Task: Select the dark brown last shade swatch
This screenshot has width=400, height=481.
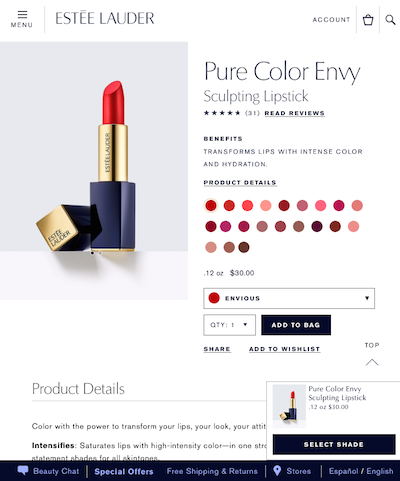Action: [x=244, y=247]
